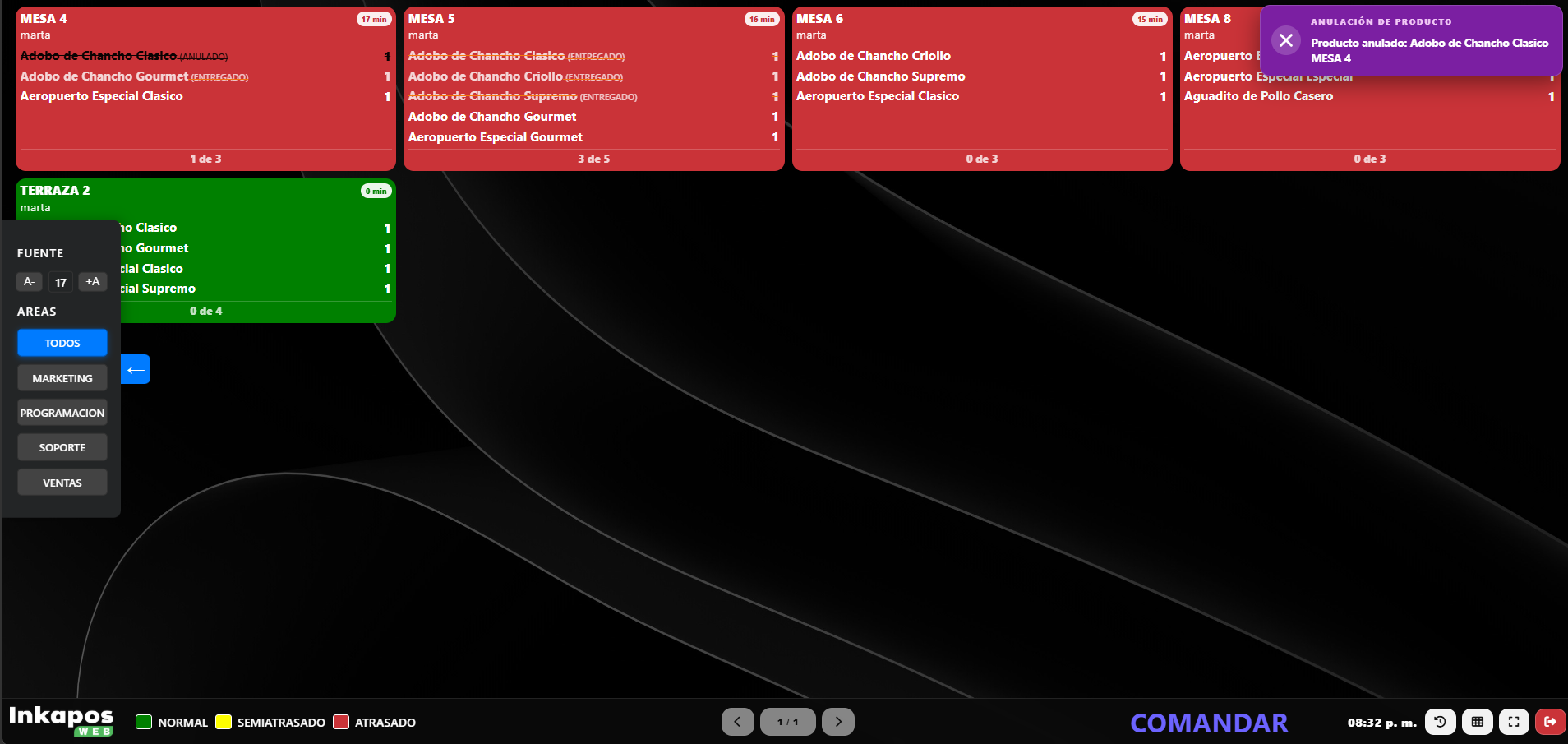The width and height of the screenshot is (1568, 744).
Task: Click the red logout icon
Action: tap(1550, 722)
